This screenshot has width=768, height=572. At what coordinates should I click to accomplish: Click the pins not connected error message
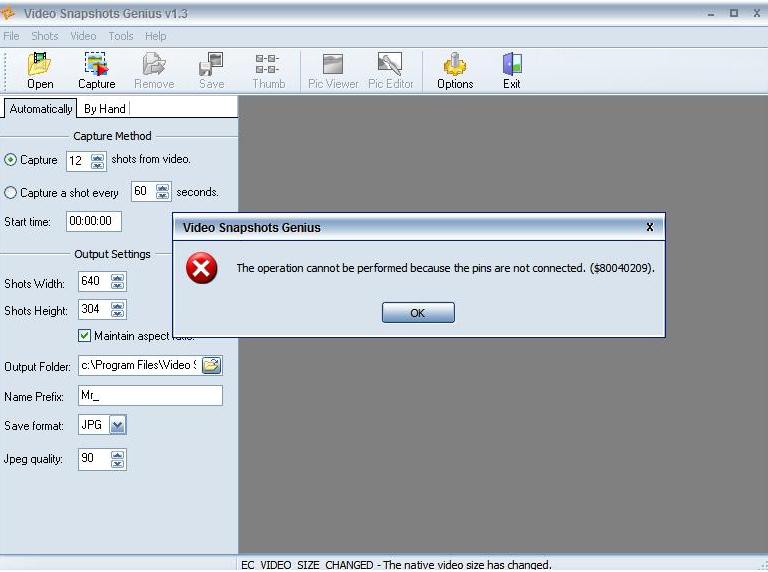coord(445,268)
